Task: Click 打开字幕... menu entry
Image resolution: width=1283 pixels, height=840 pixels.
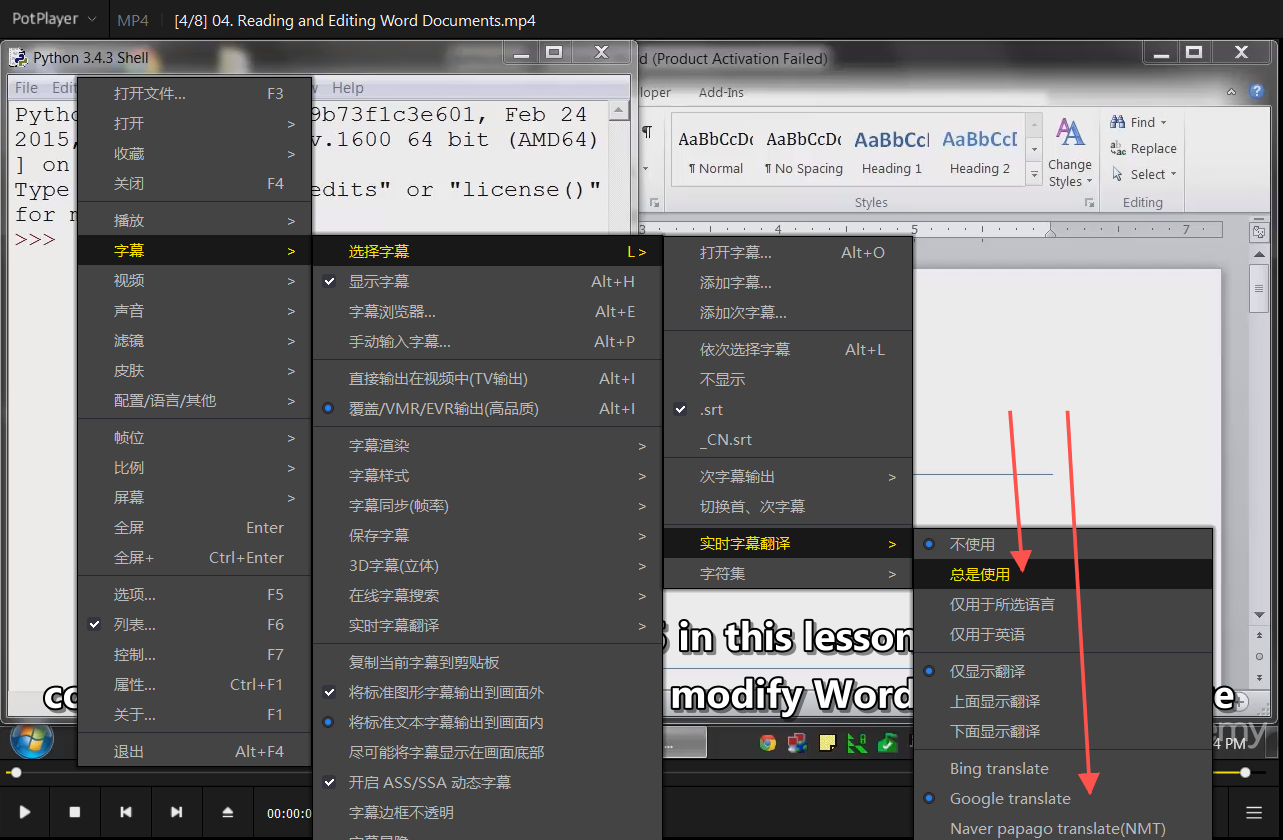Action: point(788,253)
